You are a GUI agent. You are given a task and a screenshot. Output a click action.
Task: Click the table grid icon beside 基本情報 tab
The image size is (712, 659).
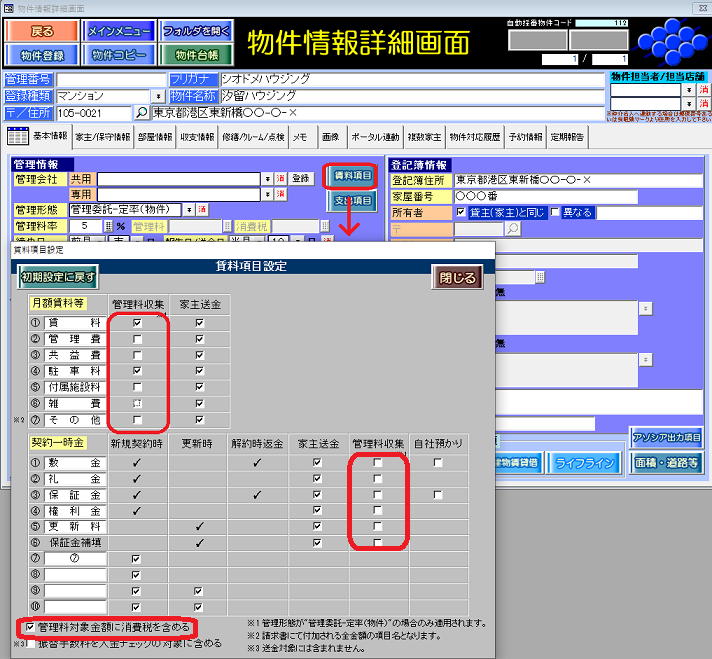(x=17, y=136)
